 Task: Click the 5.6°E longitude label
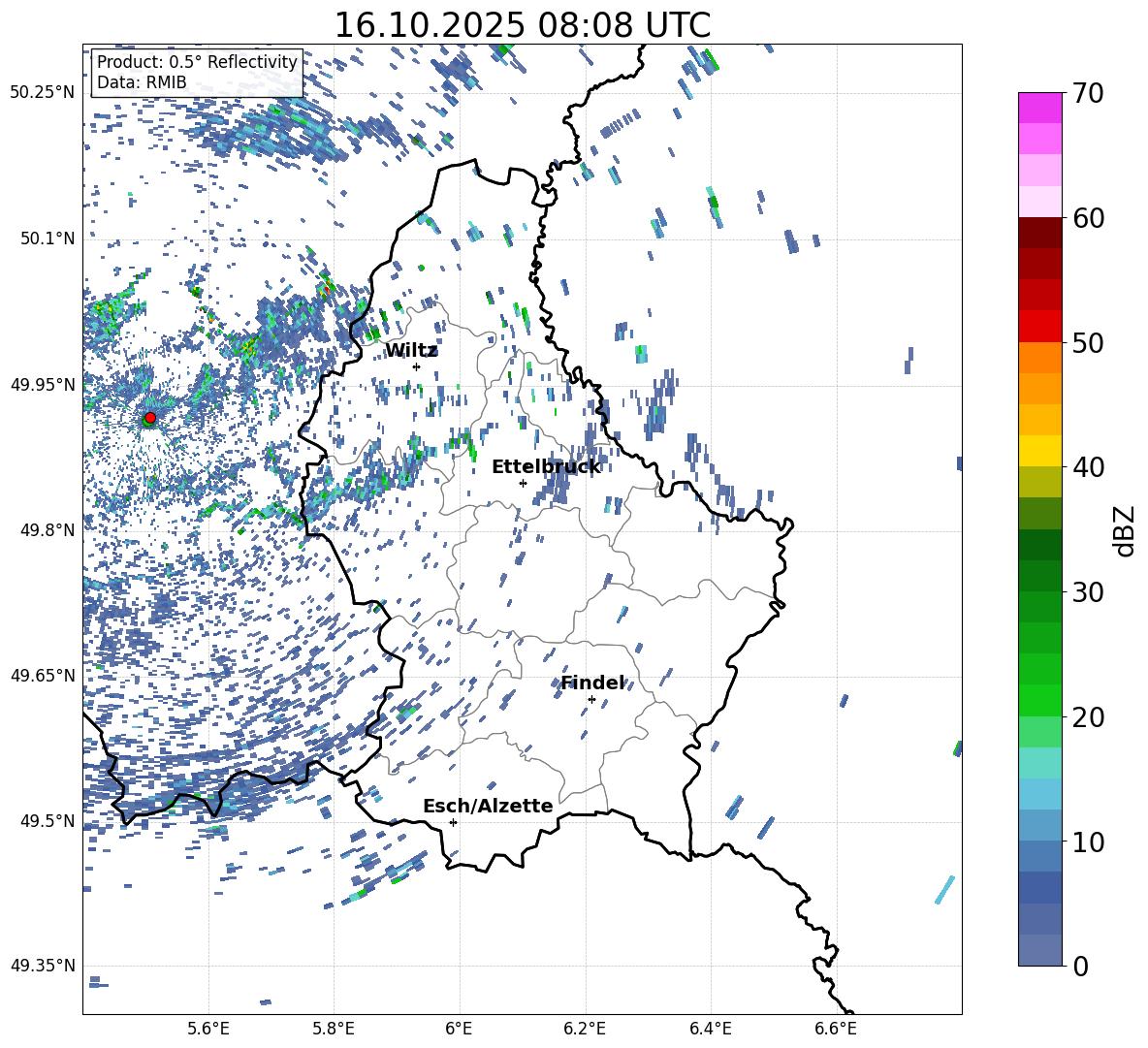[x=208, y=1029]
